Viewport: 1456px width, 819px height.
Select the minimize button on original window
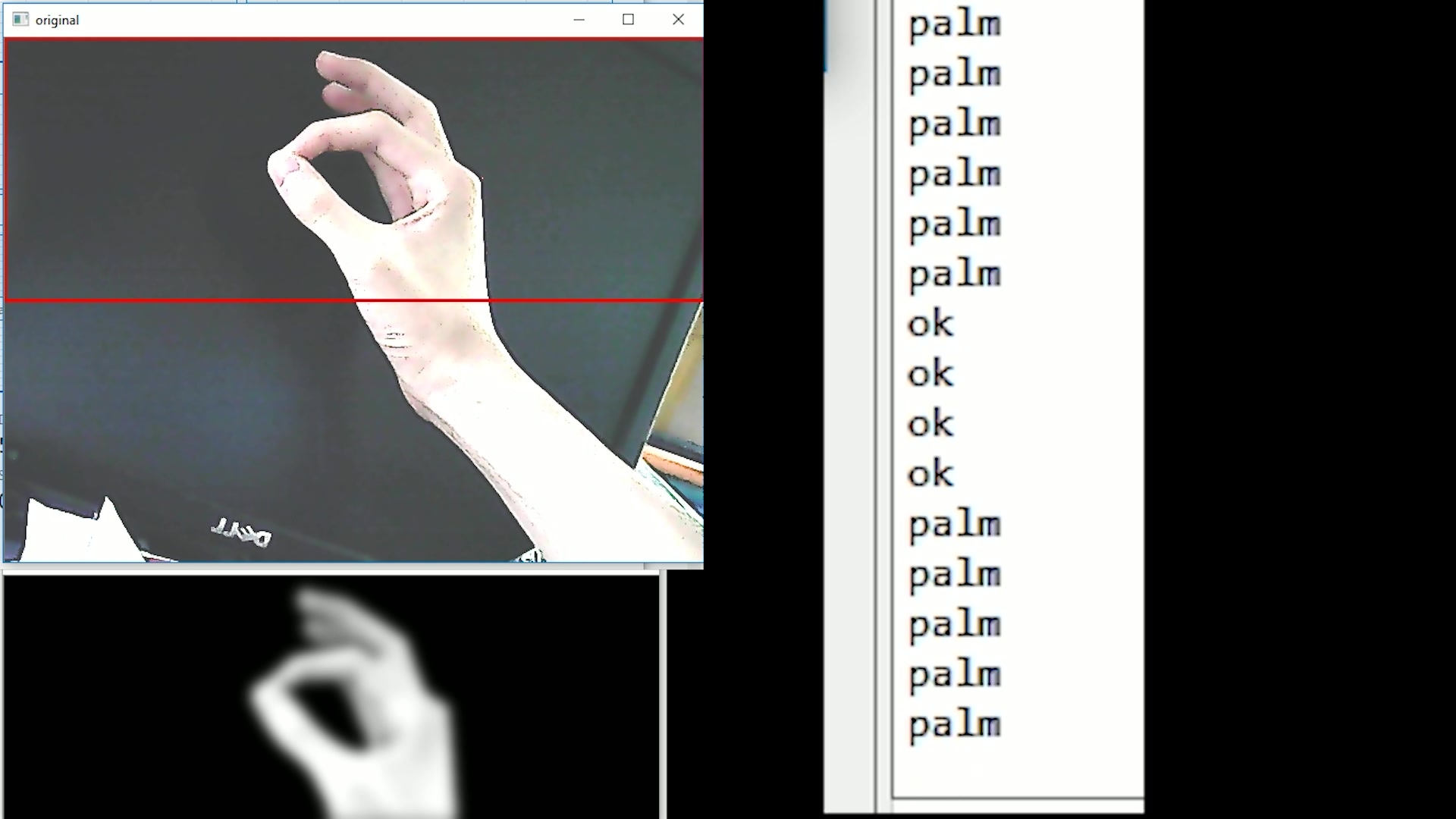click(x=578, y=19)
